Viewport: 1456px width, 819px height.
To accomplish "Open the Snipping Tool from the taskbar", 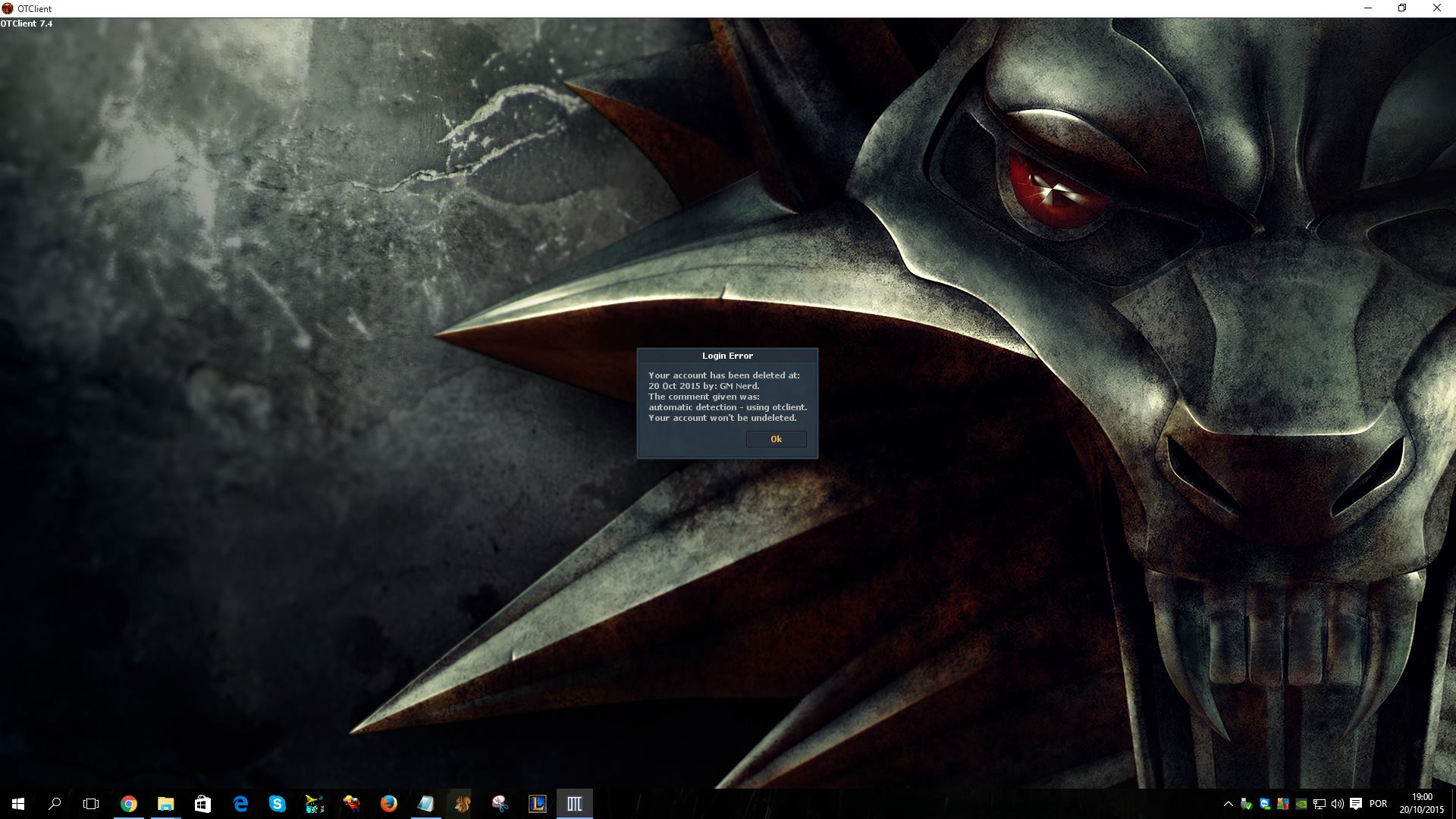I will (x=500, y=804).
